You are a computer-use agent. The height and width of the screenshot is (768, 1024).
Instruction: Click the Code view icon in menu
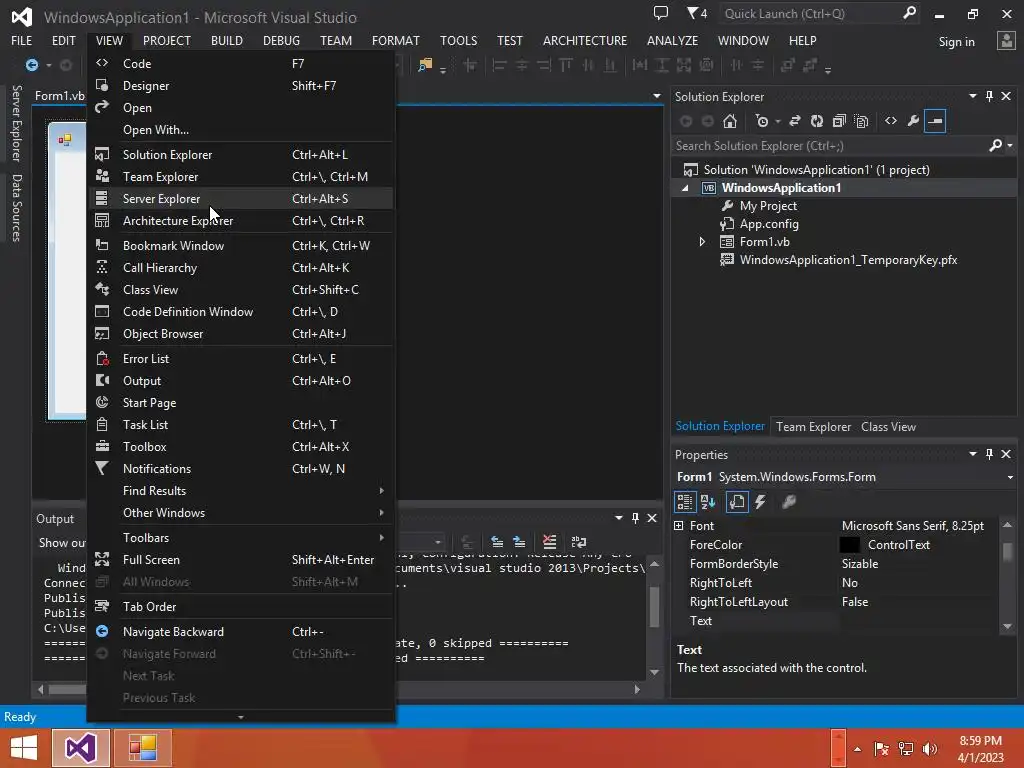click(x=102, y=63)
